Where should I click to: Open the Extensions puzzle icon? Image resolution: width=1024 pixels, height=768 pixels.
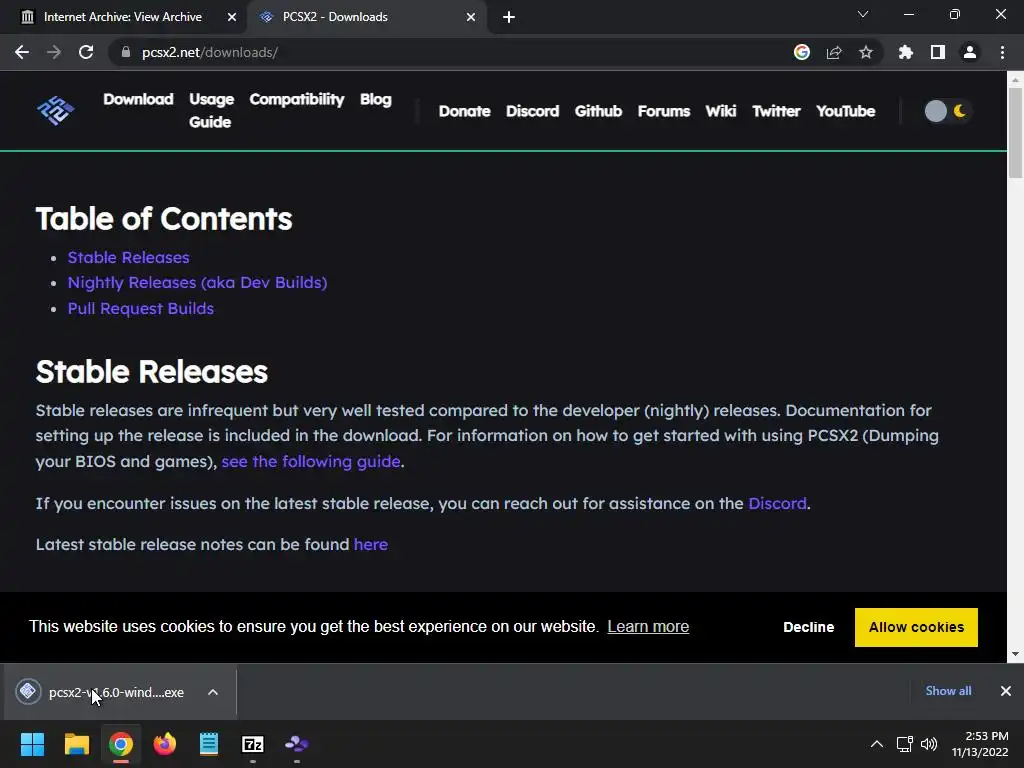(906, 52)
